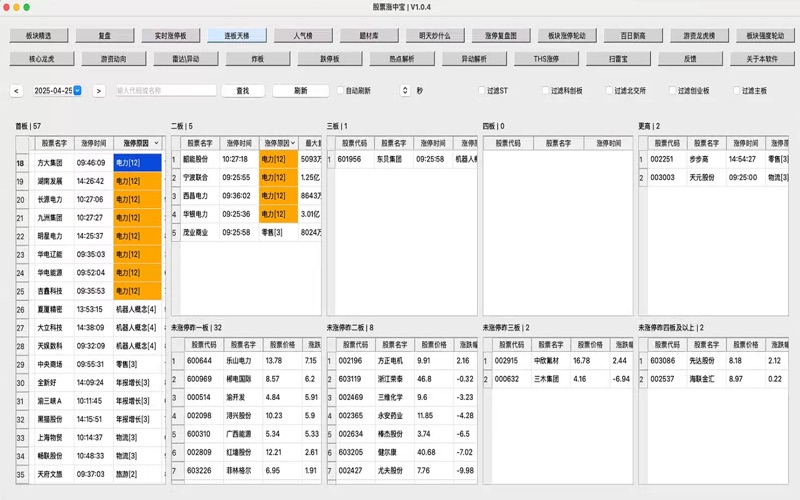Enable the 过滤创业板 filter
The width and height of the screenshot is (800, 500).
[x=673, y=91]
